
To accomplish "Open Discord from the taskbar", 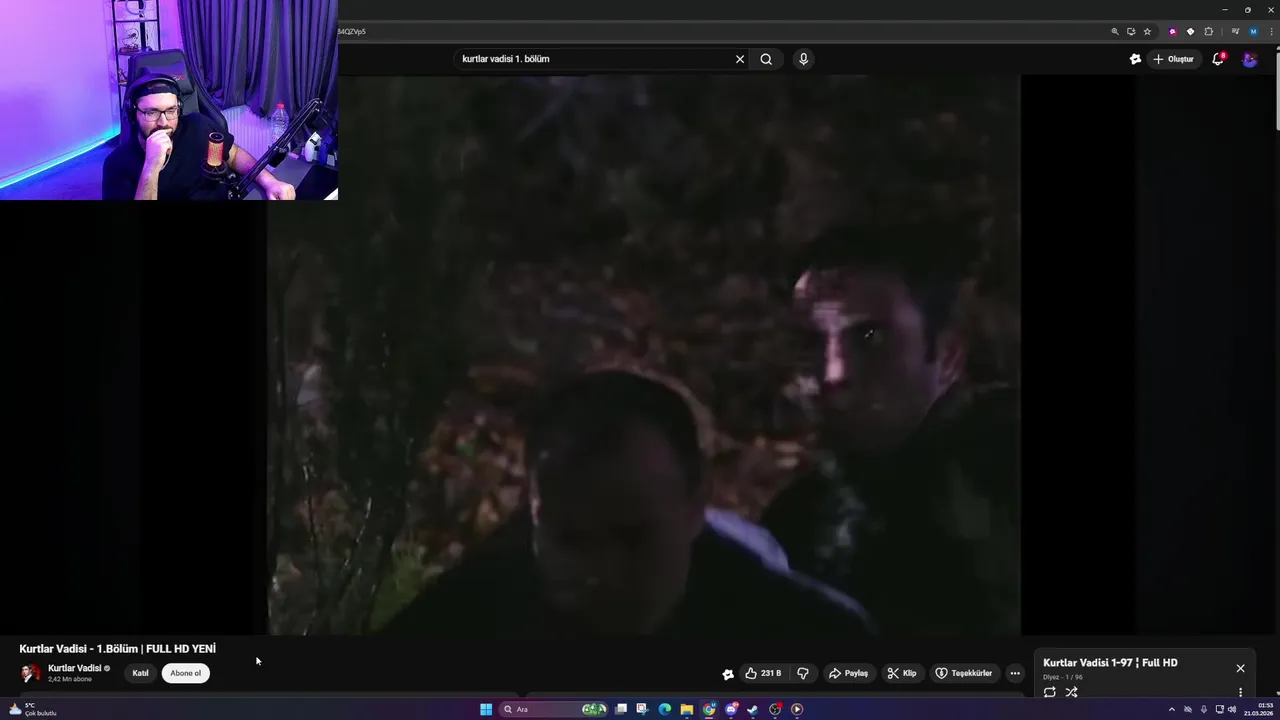I will (731, 709).
